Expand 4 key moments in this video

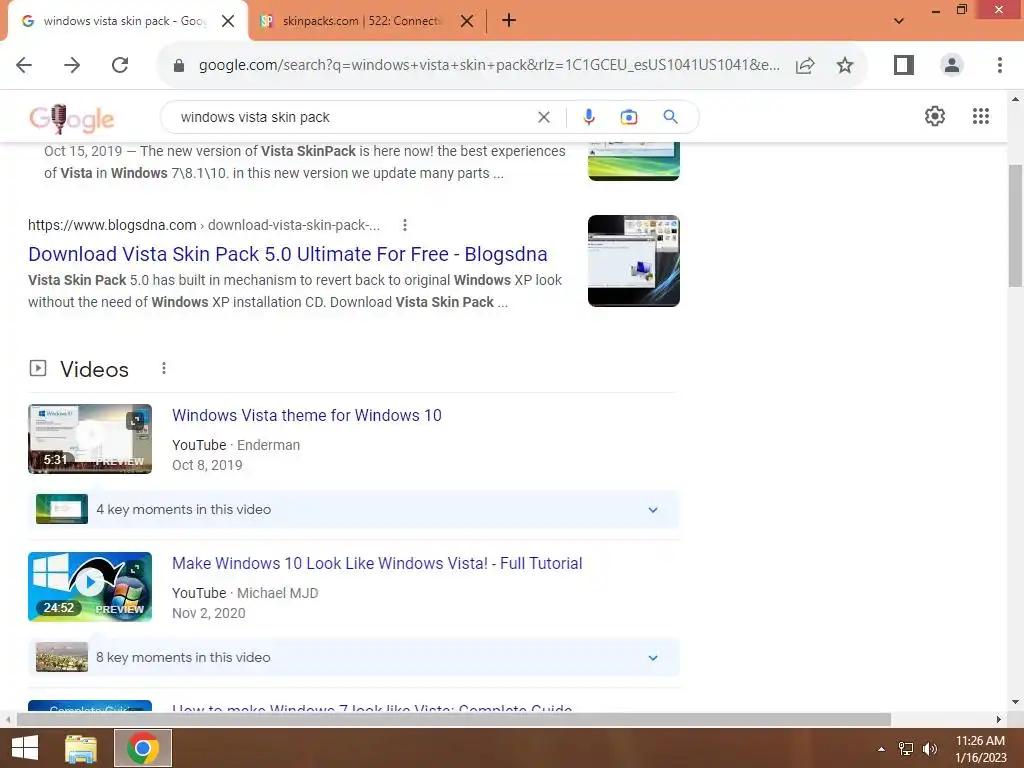(353, 509)
